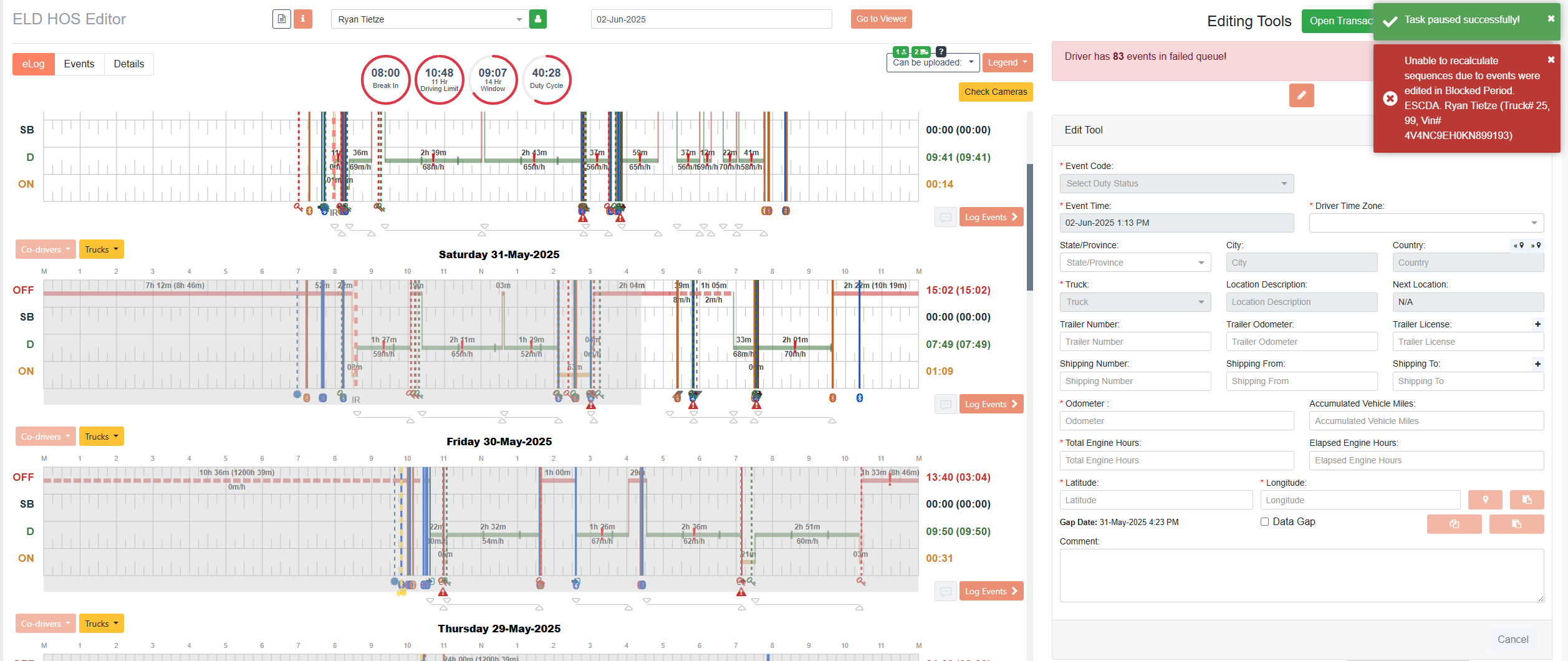Toggle the Data Gap checkbox
Image resolution: width=1568 pixels, height=661 pixels.
tap(1264, 522)
